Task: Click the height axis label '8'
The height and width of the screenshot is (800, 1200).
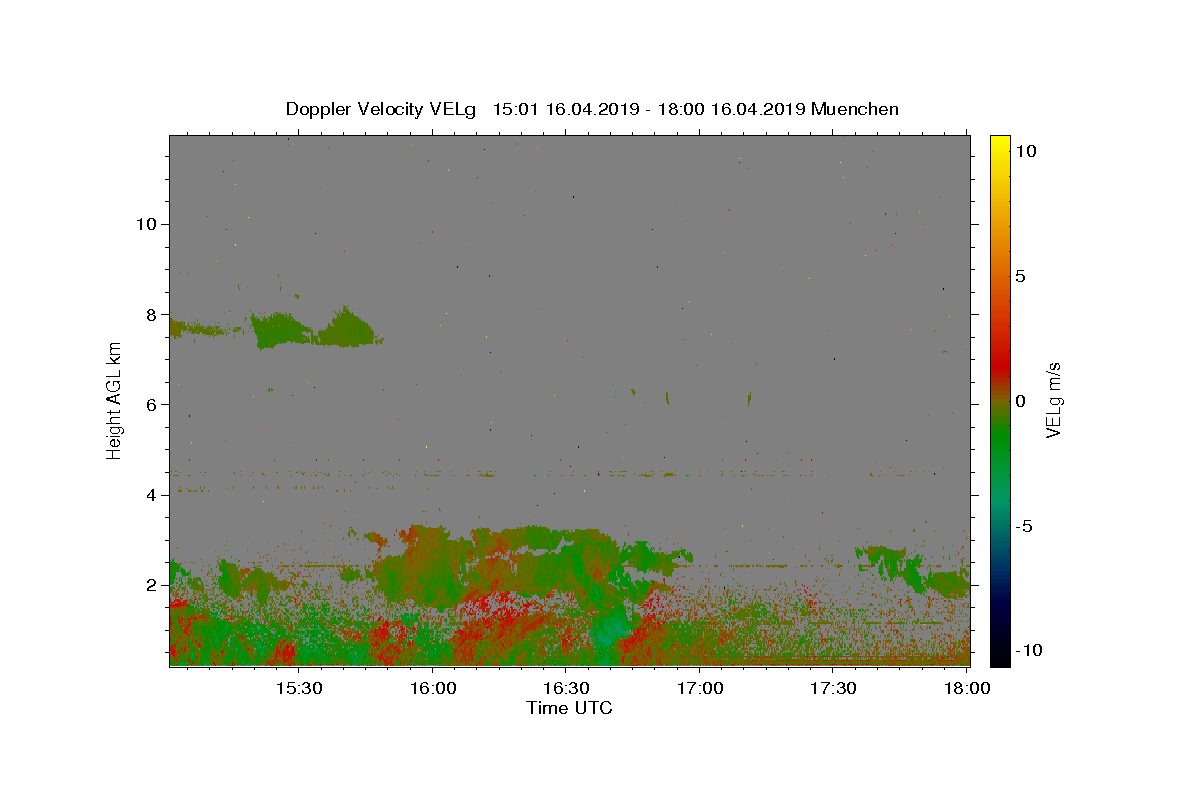Action: (151, 314)
